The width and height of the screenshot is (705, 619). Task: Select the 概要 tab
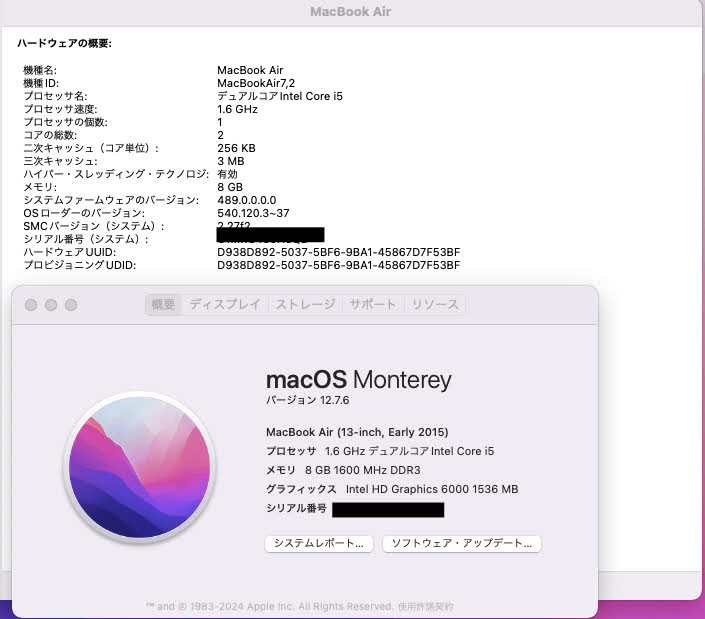click(x=163, y=305)
